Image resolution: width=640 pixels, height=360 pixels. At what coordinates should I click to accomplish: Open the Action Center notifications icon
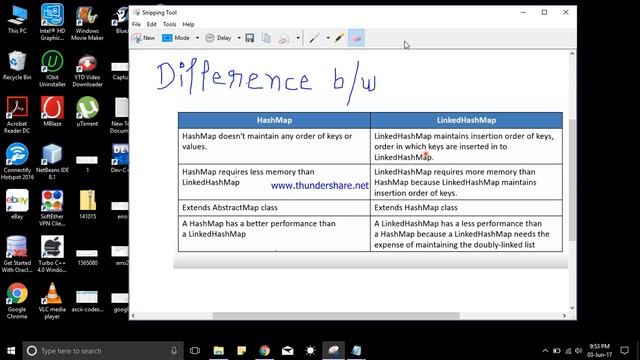pyautogui.click(x=624, y=351)
